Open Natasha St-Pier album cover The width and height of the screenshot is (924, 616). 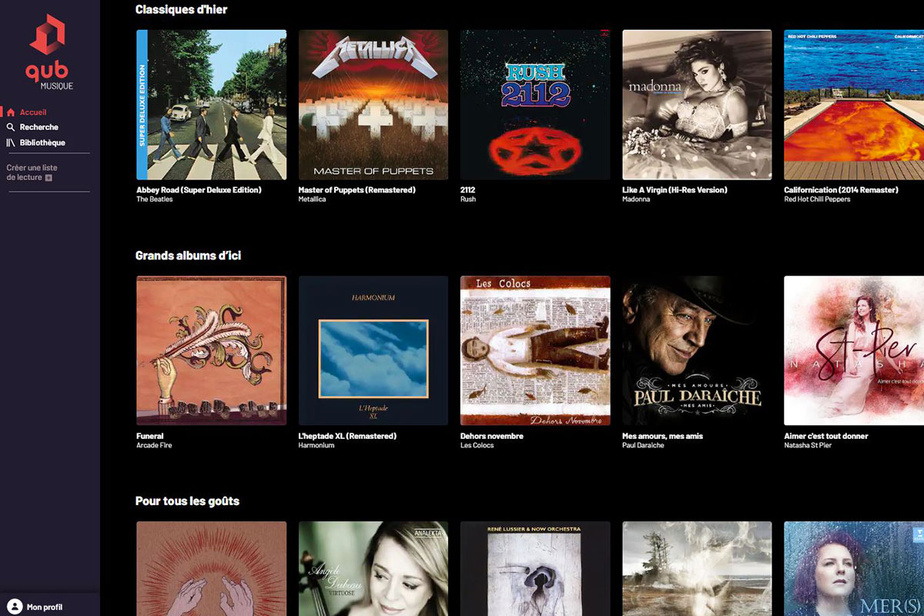point(854,351)
